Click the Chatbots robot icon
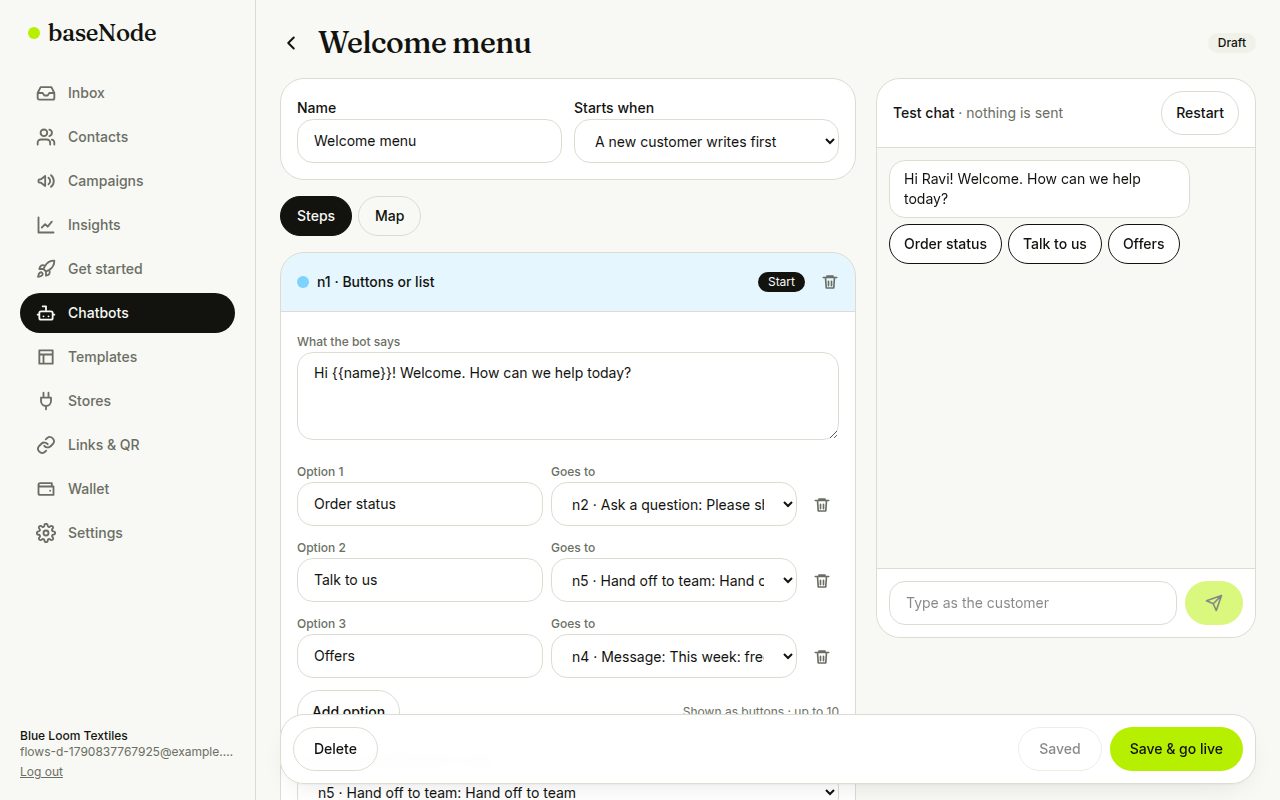 [x=46, y=313]
